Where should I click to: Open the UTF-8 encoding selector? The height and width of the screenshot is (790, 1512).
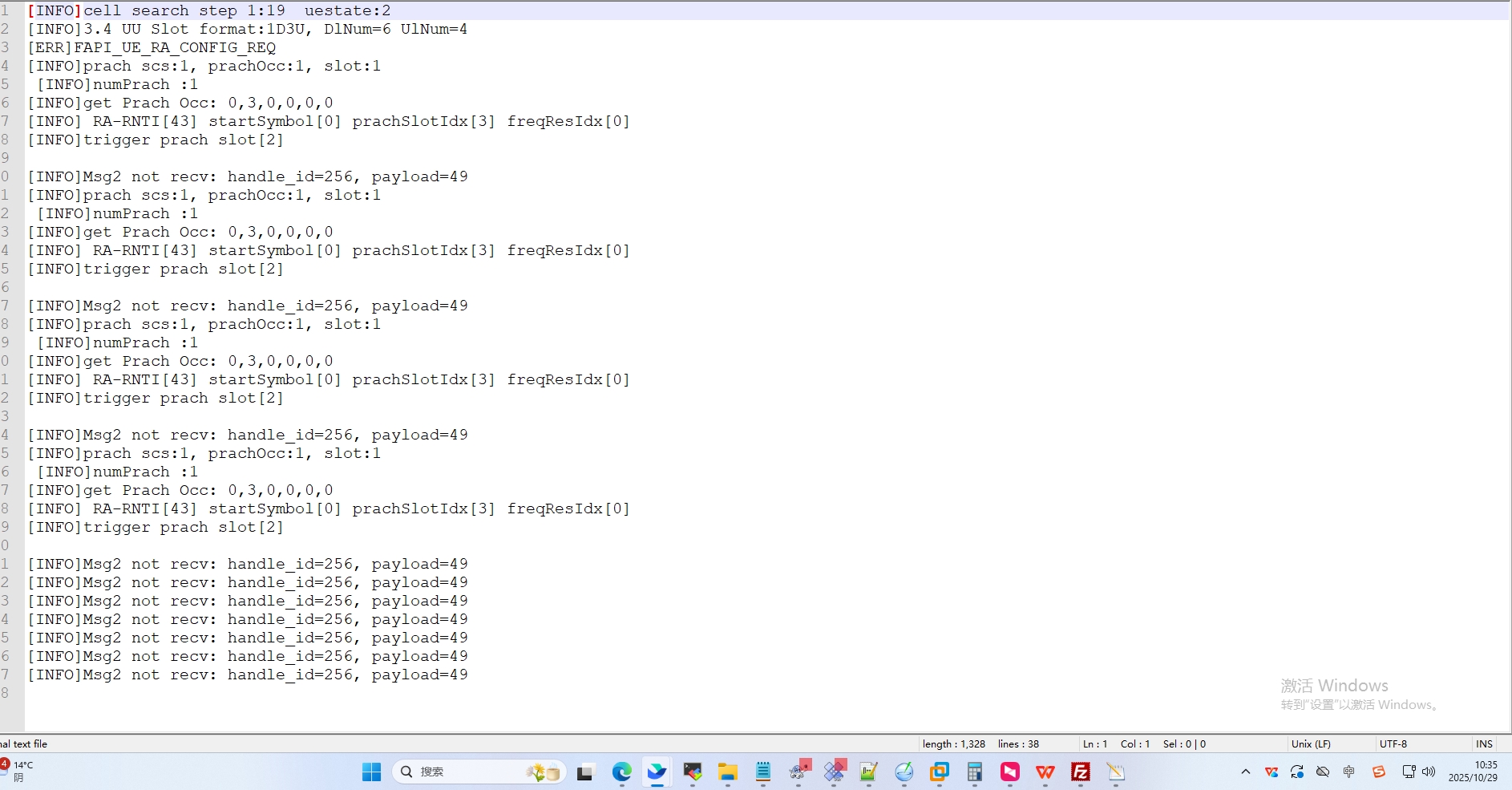click(1393, 744)
